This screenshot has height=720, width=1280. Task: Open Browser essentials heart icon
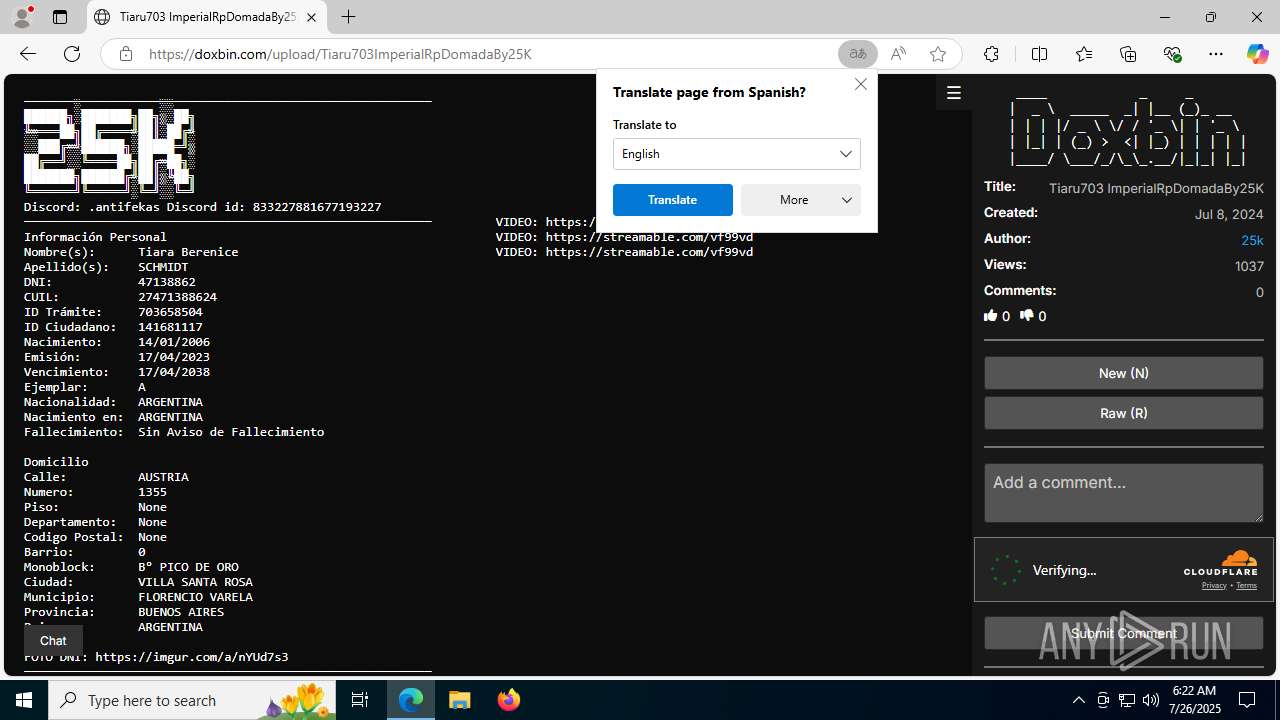point(1172,54)
